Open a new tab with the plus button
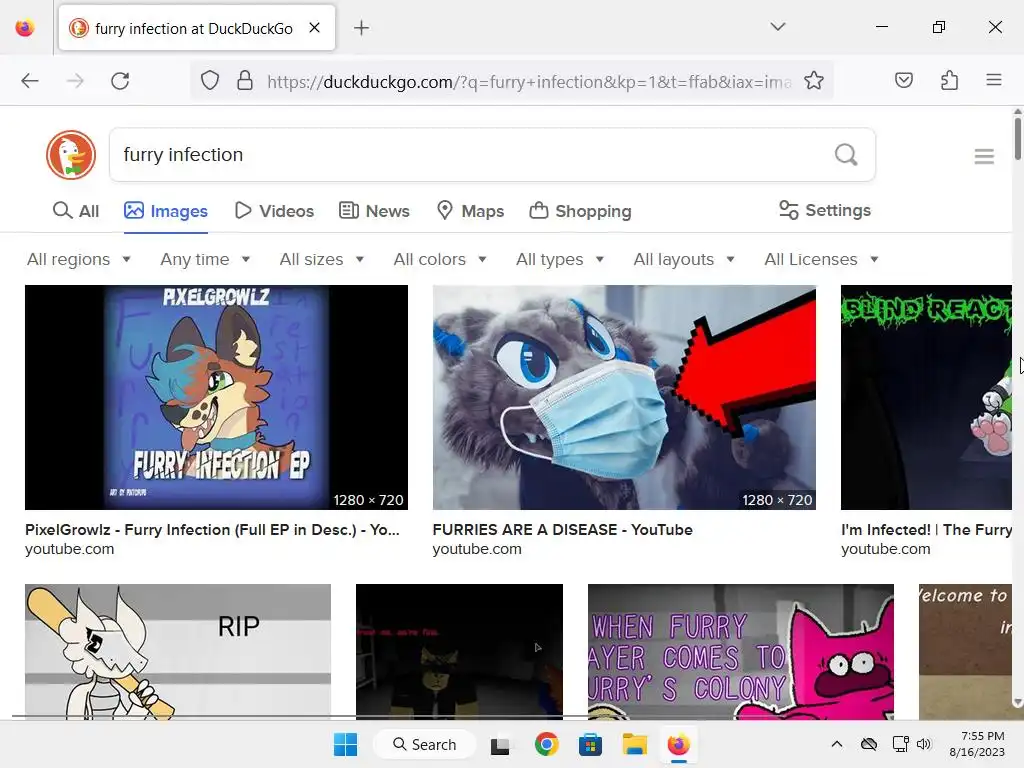Viewport: 1024px width, 768px height. [x=361, y=27]
